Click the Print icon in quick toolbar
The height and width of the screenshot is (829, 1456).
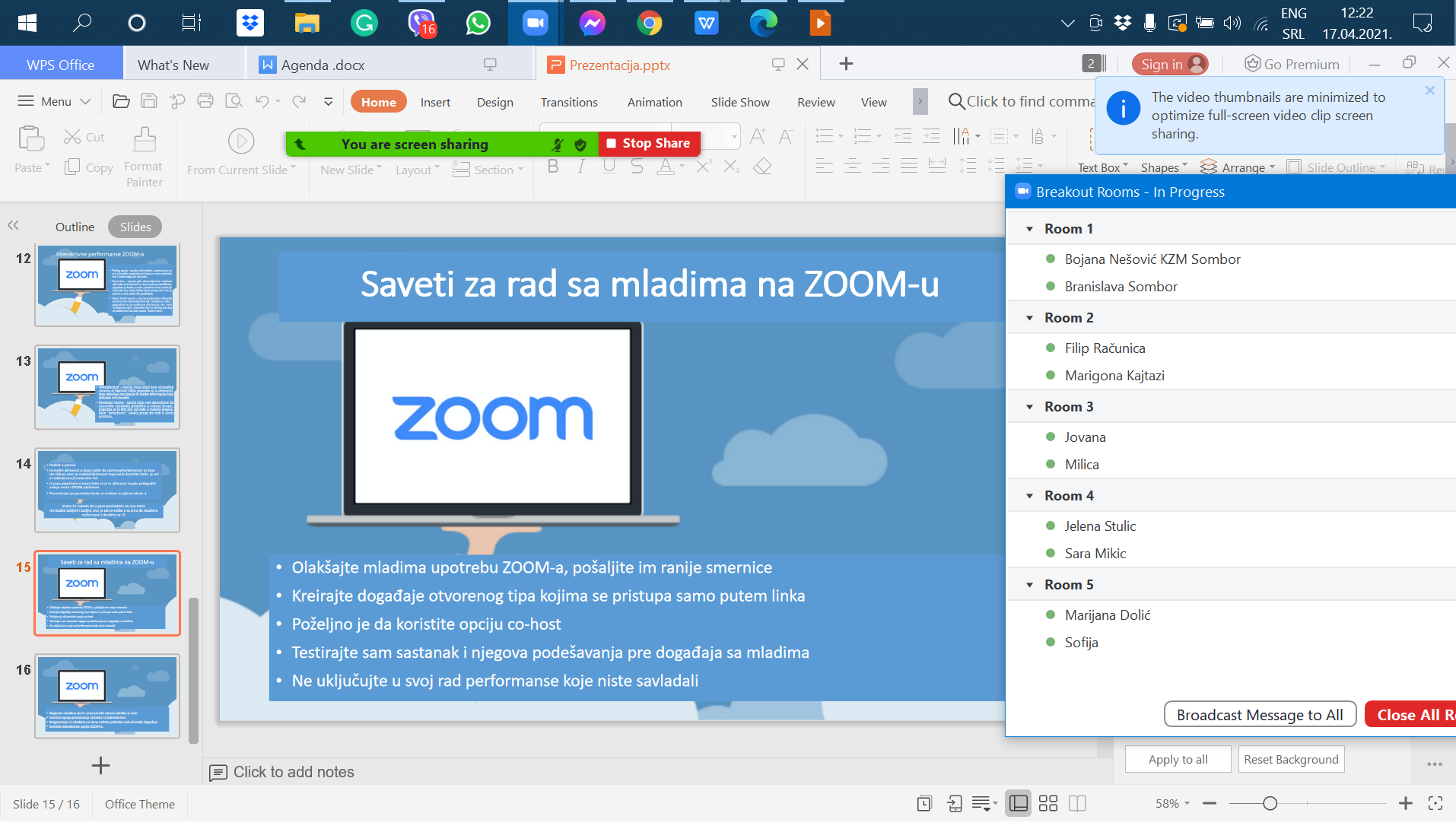(205, 101)
